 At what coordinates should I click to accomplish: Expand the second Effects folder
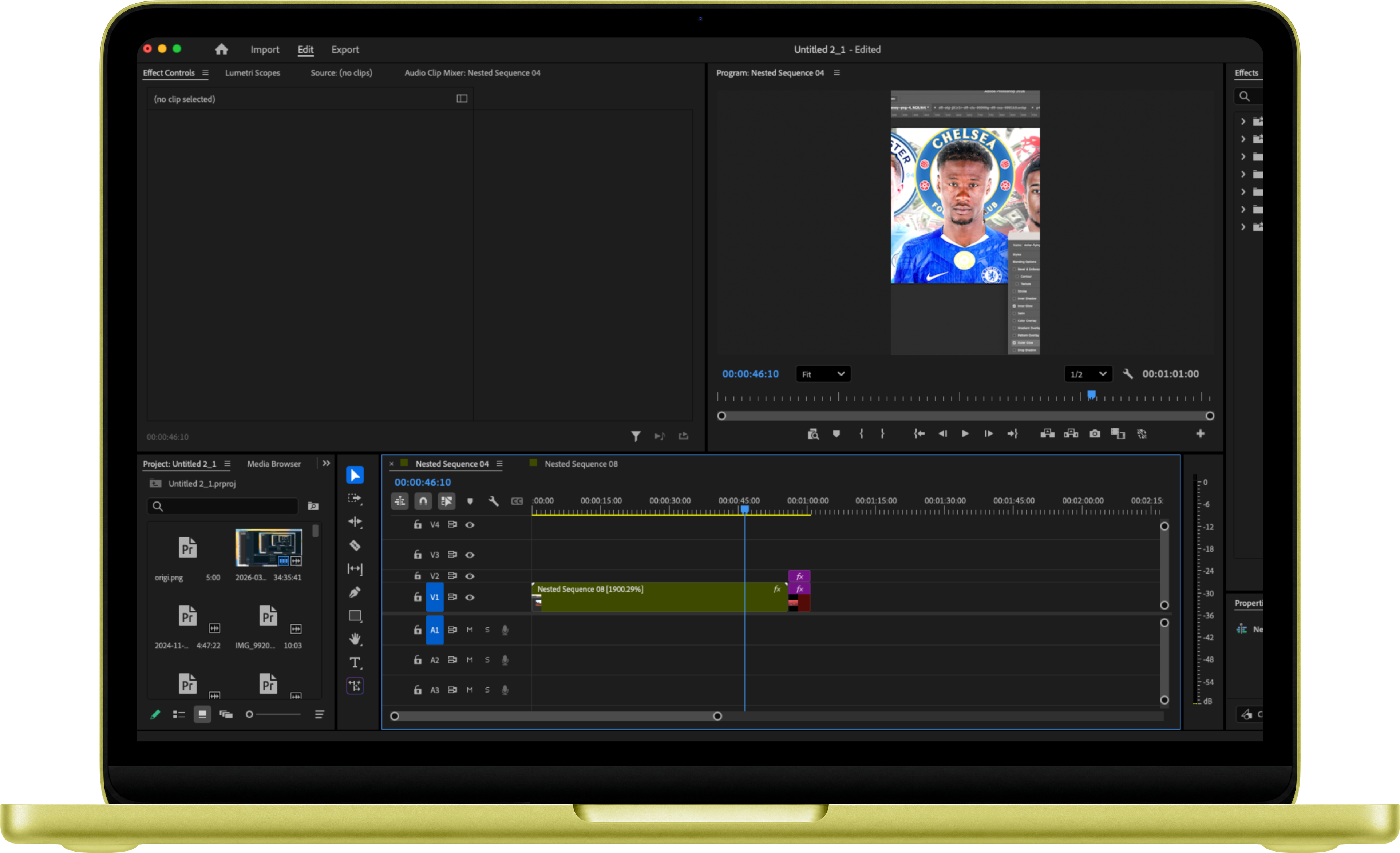click(1243, 139)
